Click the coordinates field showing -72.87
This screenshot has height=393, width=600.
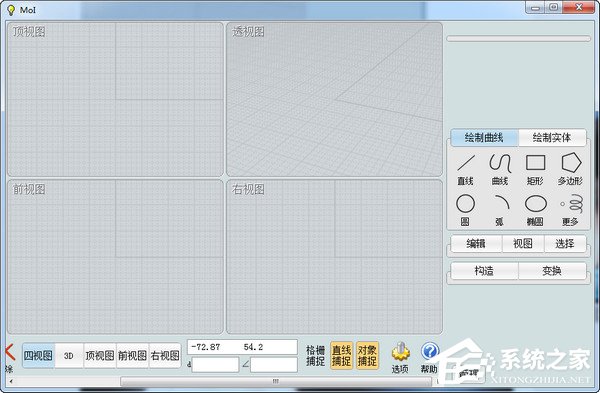click(x=242, y=347)
